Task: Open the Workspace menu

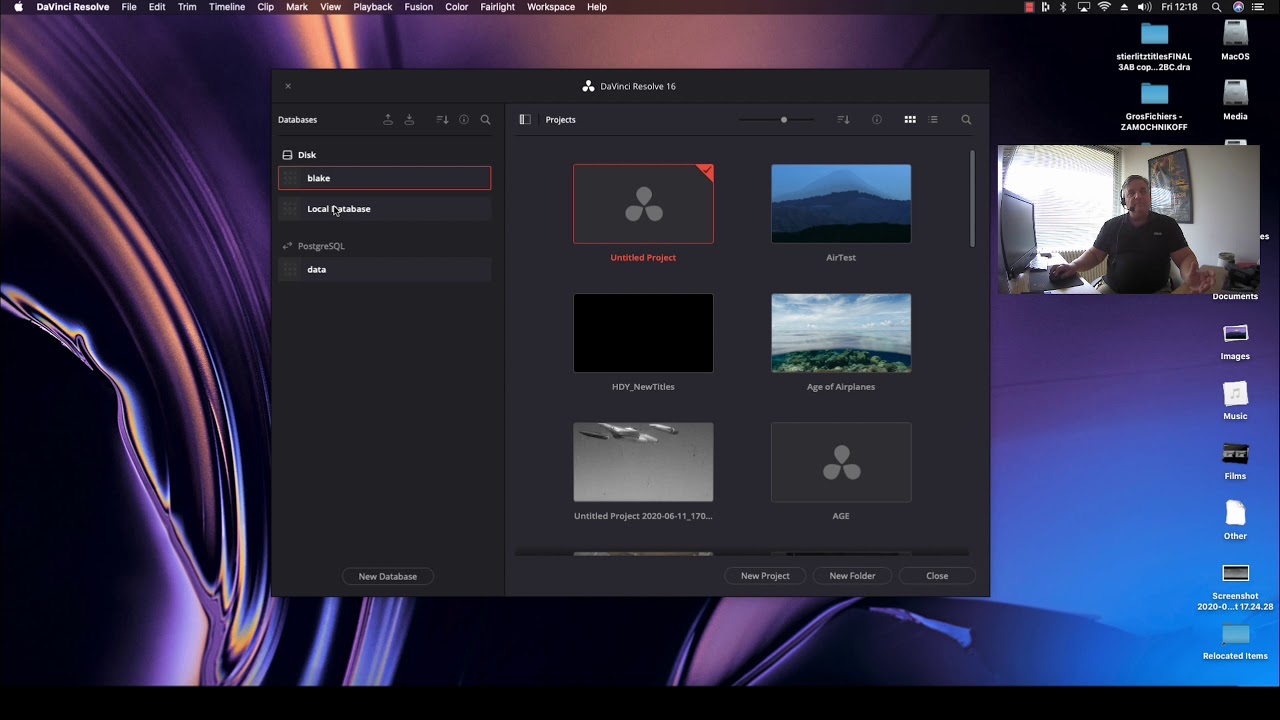Action: (551, 7)
